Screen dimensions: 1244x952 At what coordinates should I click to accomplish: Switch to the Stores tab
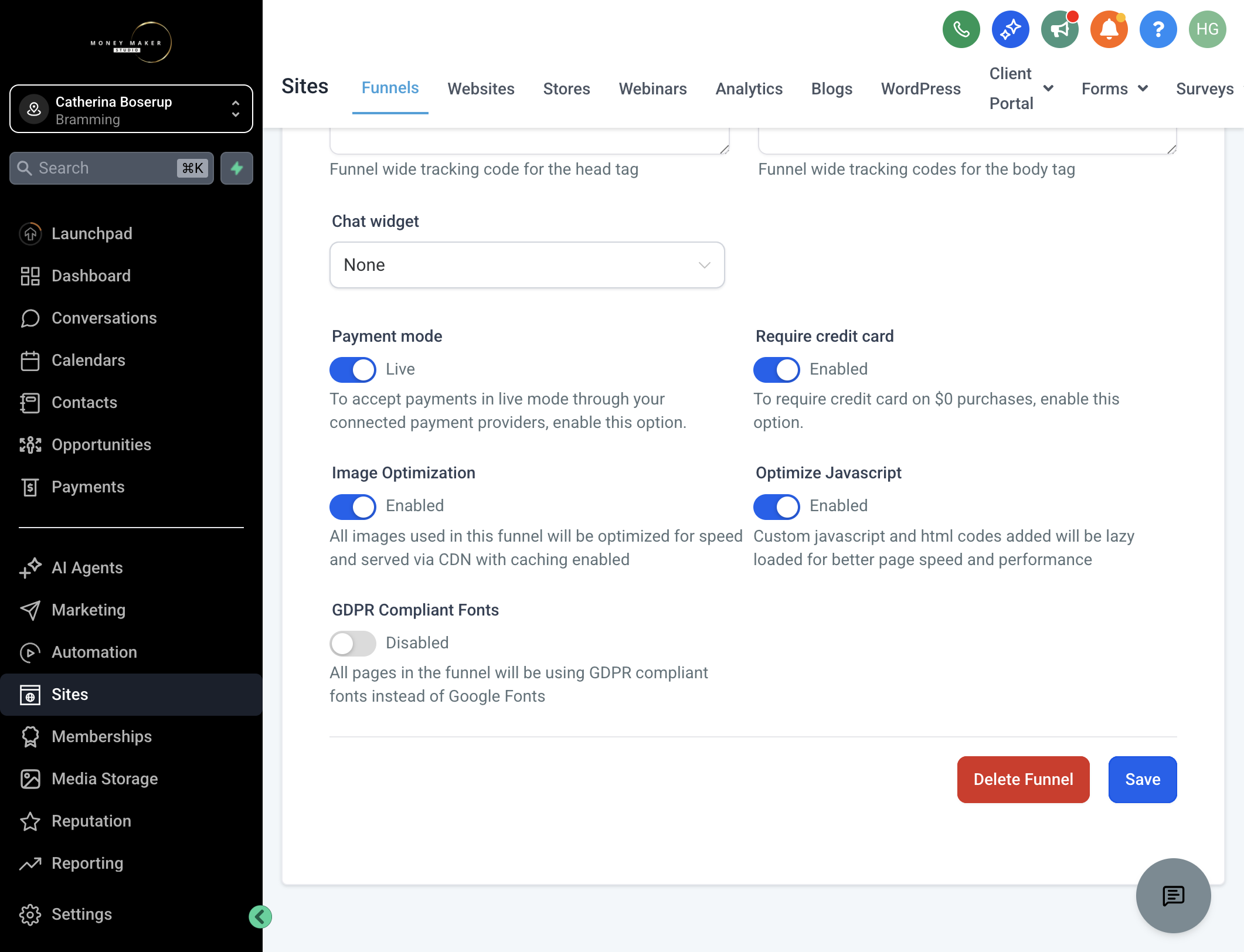(566, 89)
